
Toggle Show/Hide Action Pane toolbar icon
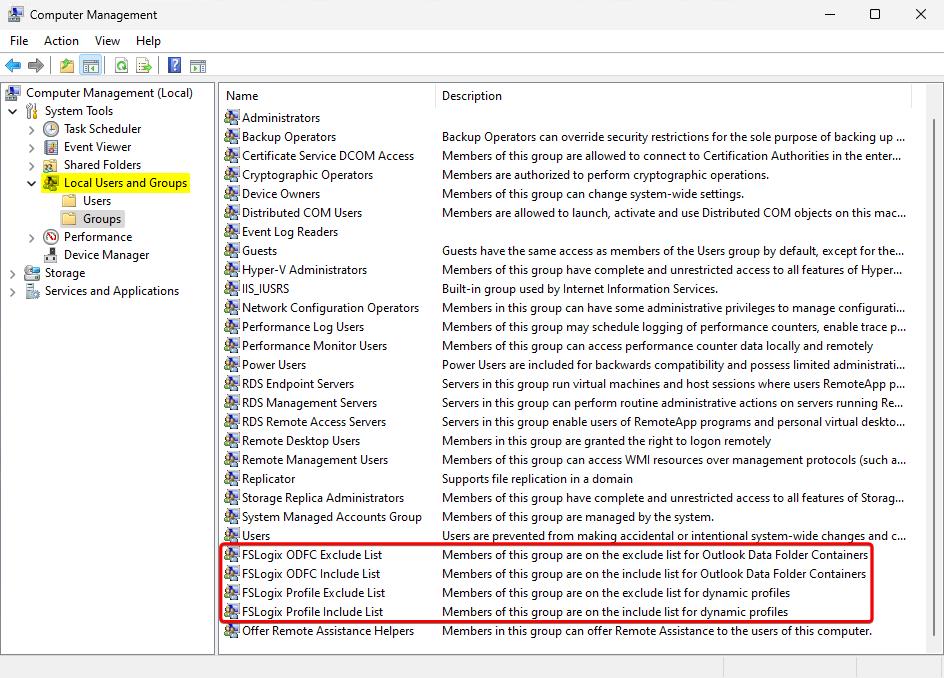[198, 66]
